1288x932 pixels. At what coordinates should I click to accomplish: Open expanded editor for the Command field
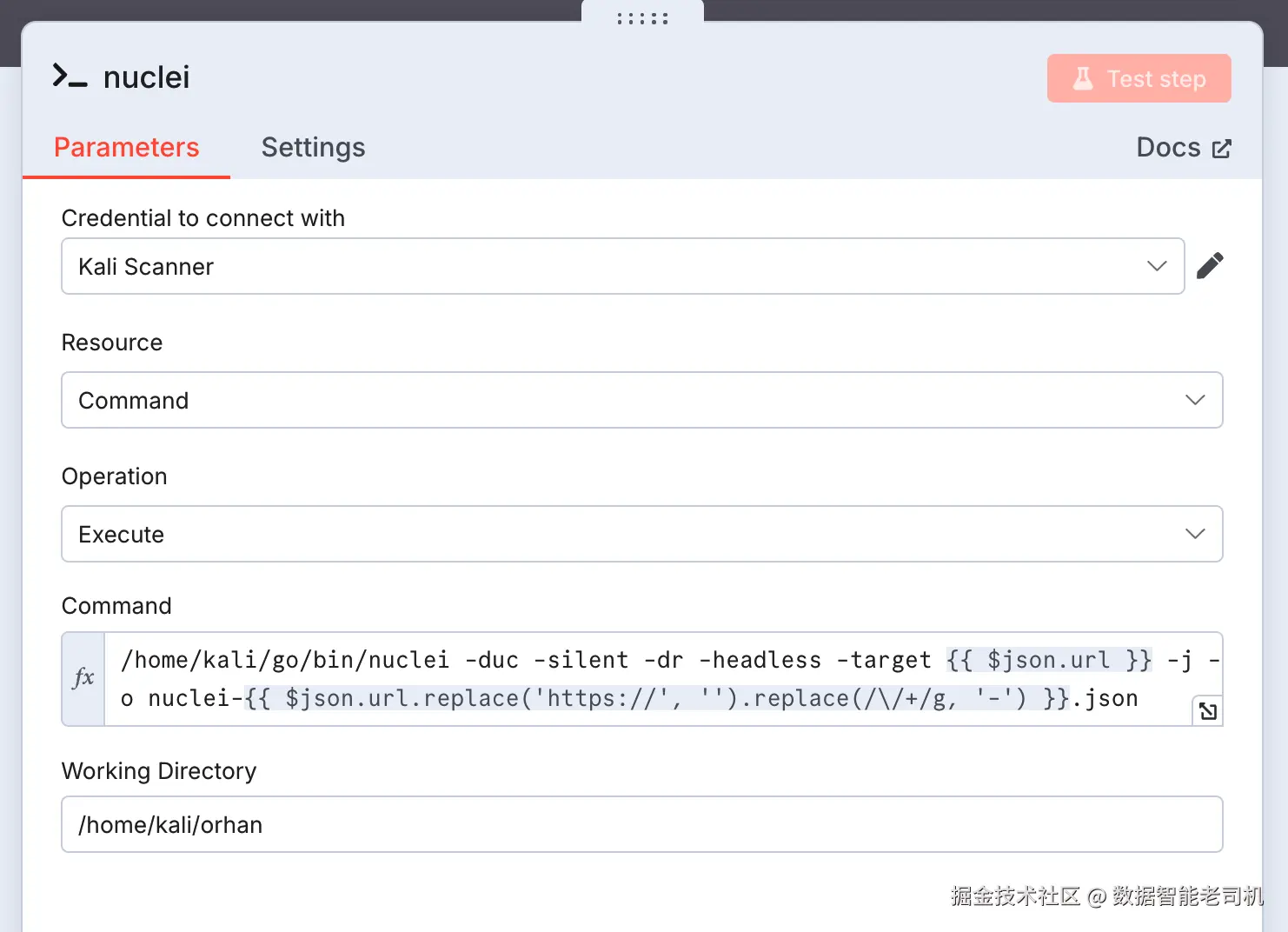click(1207, 711)
